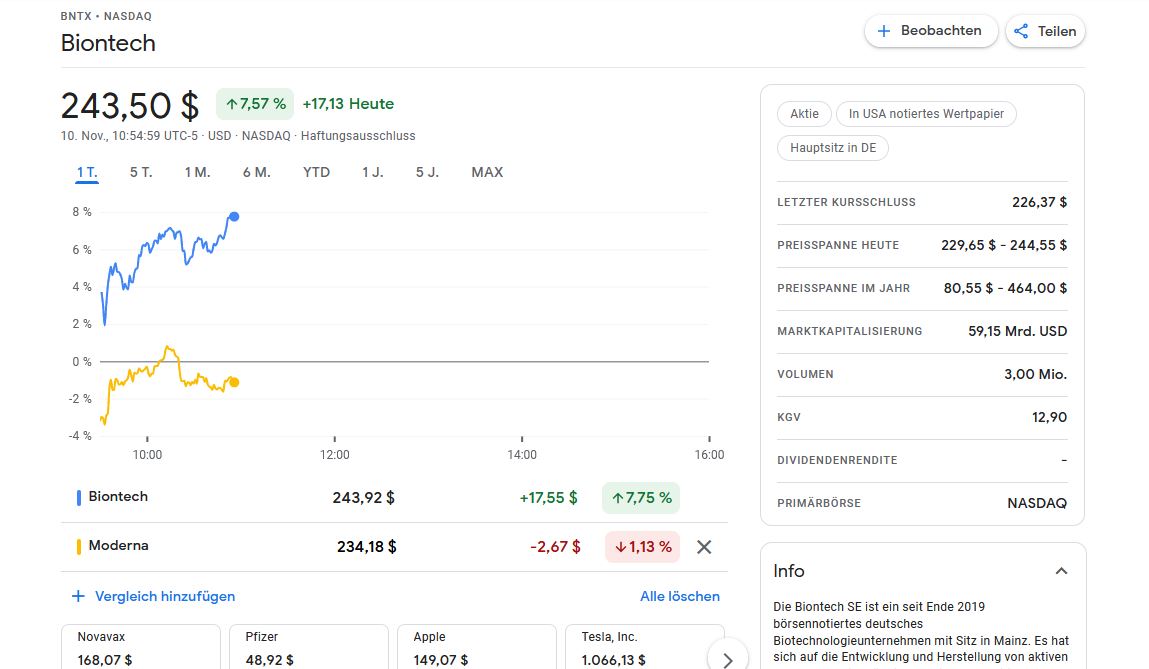Select the YTD time range
The width and height of the screenshot is (1149, 669).
(316, 172)
